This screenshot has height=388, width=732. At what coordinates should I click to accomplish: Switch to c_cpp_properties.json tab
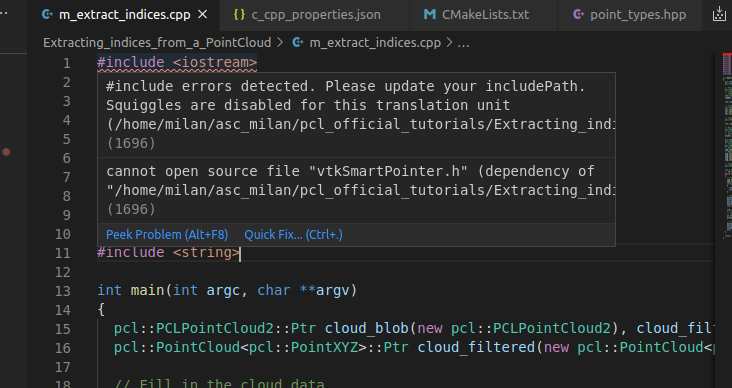pos(314,15)
